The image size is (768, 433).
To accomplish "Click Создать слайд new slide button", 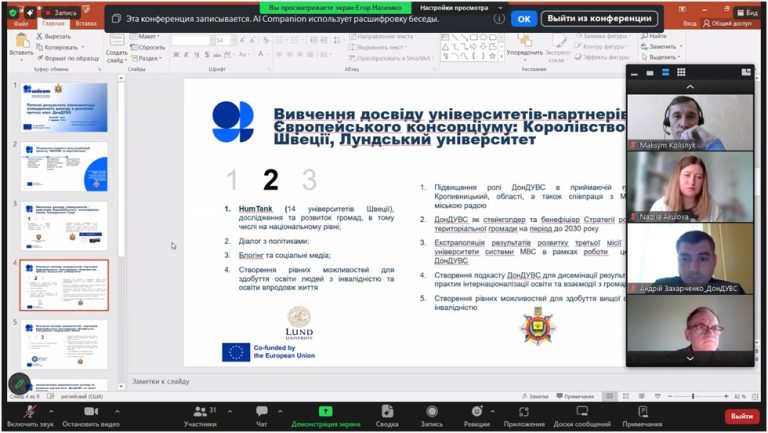I will tap(117, 49).
